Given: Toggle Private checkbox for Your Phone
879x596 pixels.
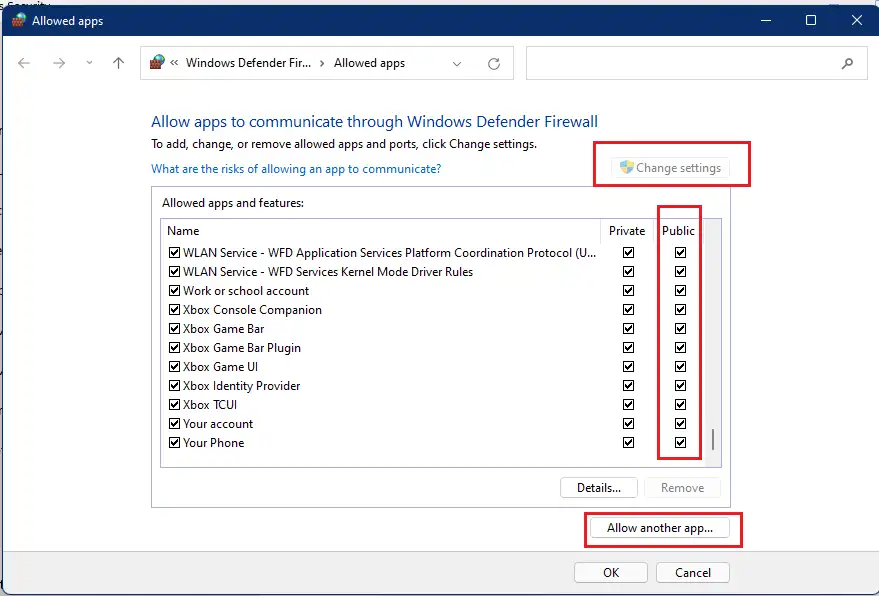Looking at the screenshot, I should pos(628,443).
